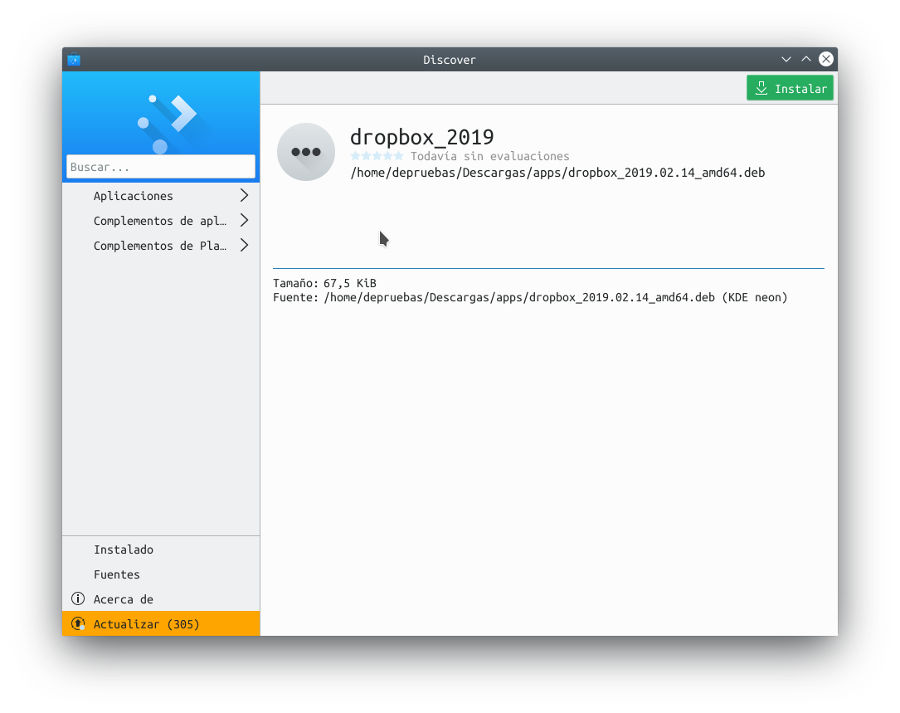Click the update icon beside Actualizar
This screenshot has width=900, height=713.
tap(77, 623)
